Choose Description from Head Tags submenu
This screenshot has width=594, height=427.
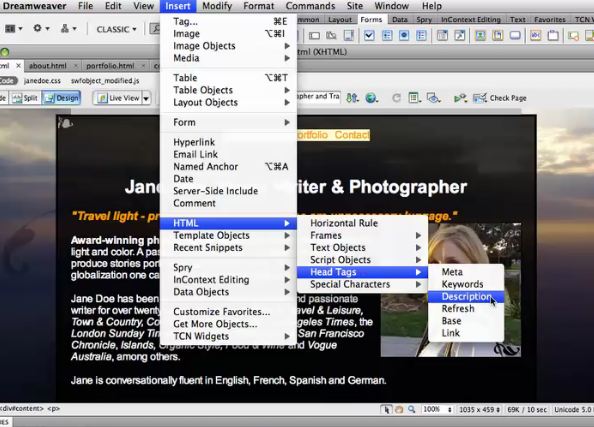coord(466,296)
